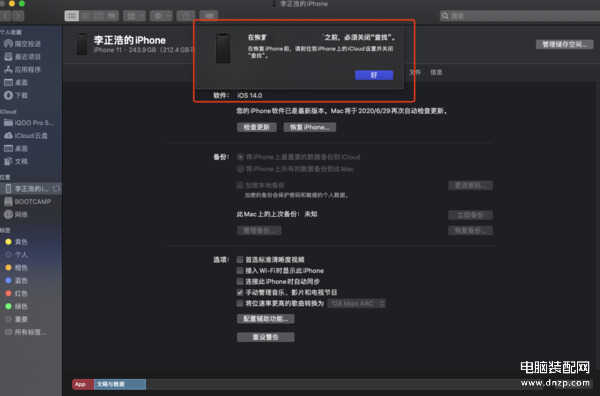Image resolution: width=600 pixels, height=396 pixels.
Task: Click the 恢复备份 (Restore Backup) button
Action: click(x=470, y=230)
